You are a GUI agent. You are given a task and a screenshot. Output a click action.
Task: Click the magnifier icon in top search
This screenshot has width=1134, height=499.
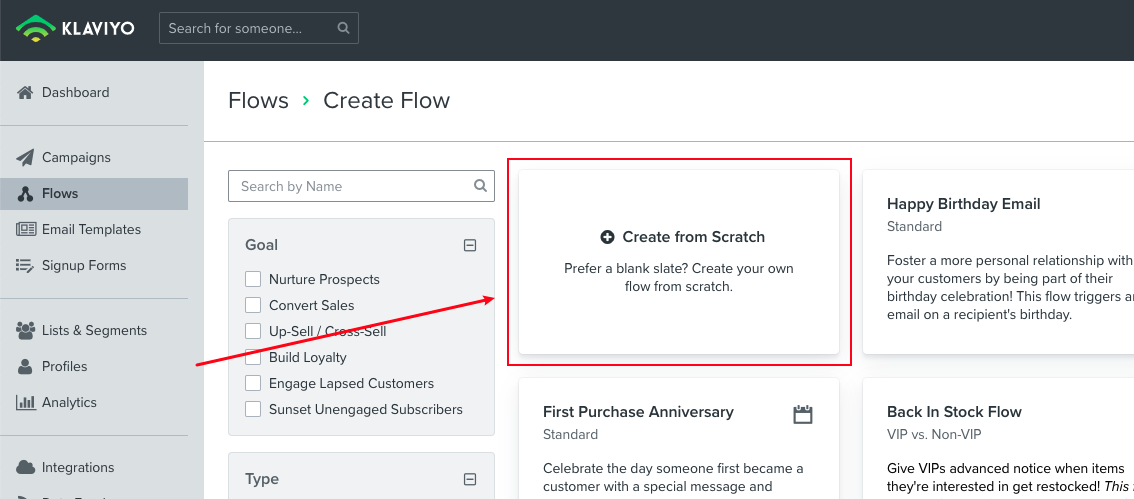[x=344, y=28]
